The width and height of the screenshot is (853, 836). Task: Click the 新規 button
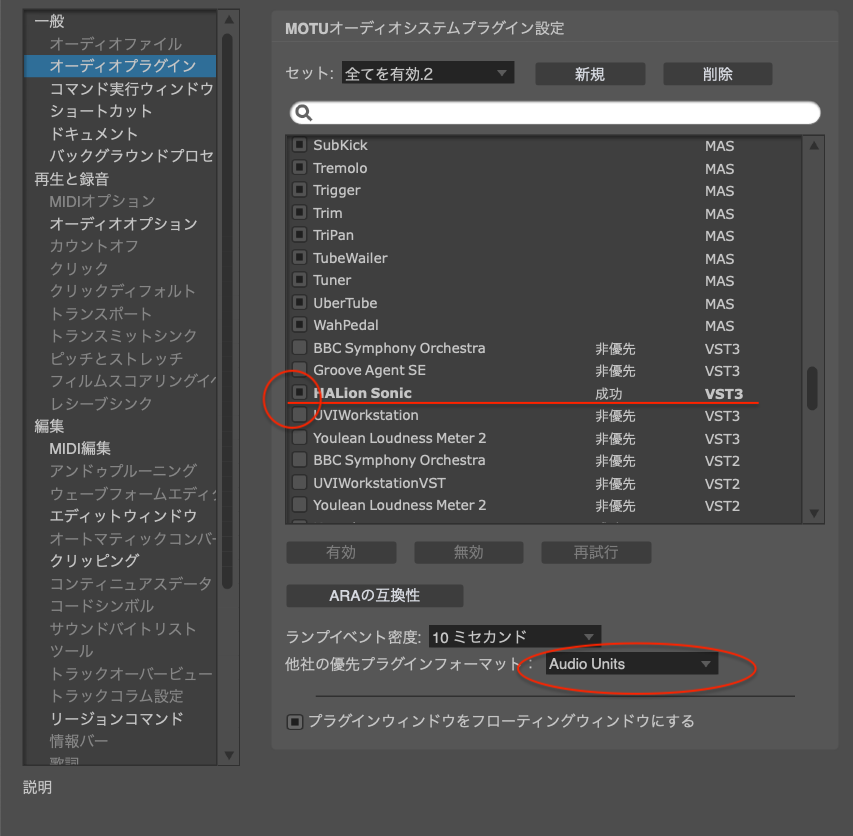[x=590, y=74]
